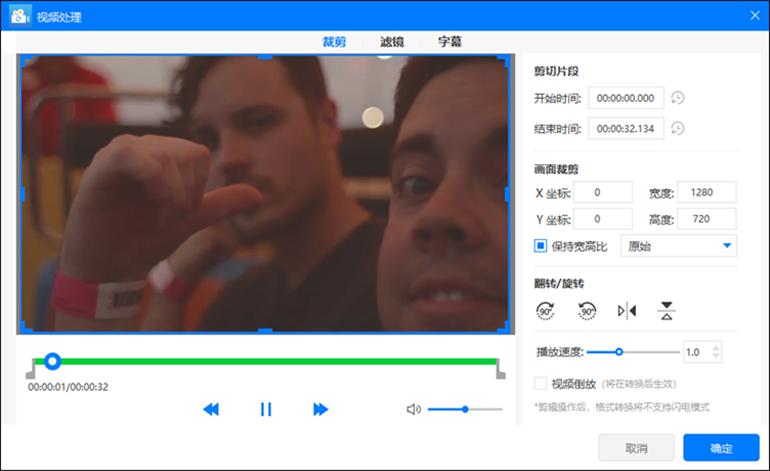Click the top-center crop handle

point(265,57)
